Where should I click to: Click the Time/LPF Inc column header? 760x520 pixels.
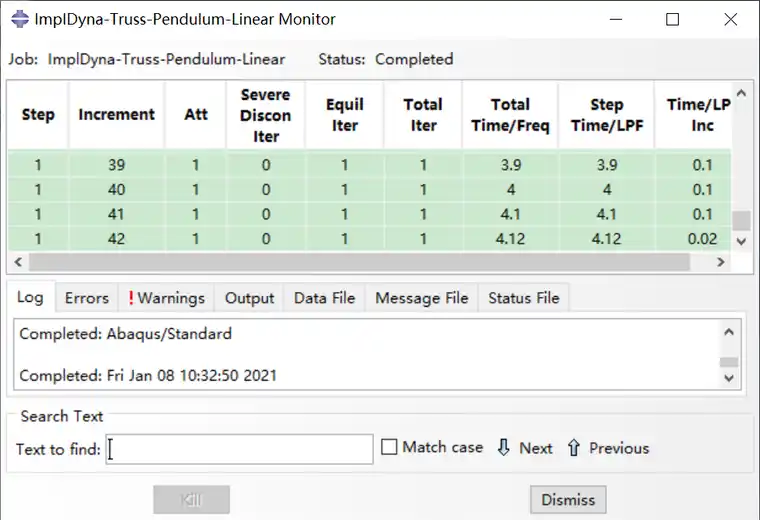(693, 115)
